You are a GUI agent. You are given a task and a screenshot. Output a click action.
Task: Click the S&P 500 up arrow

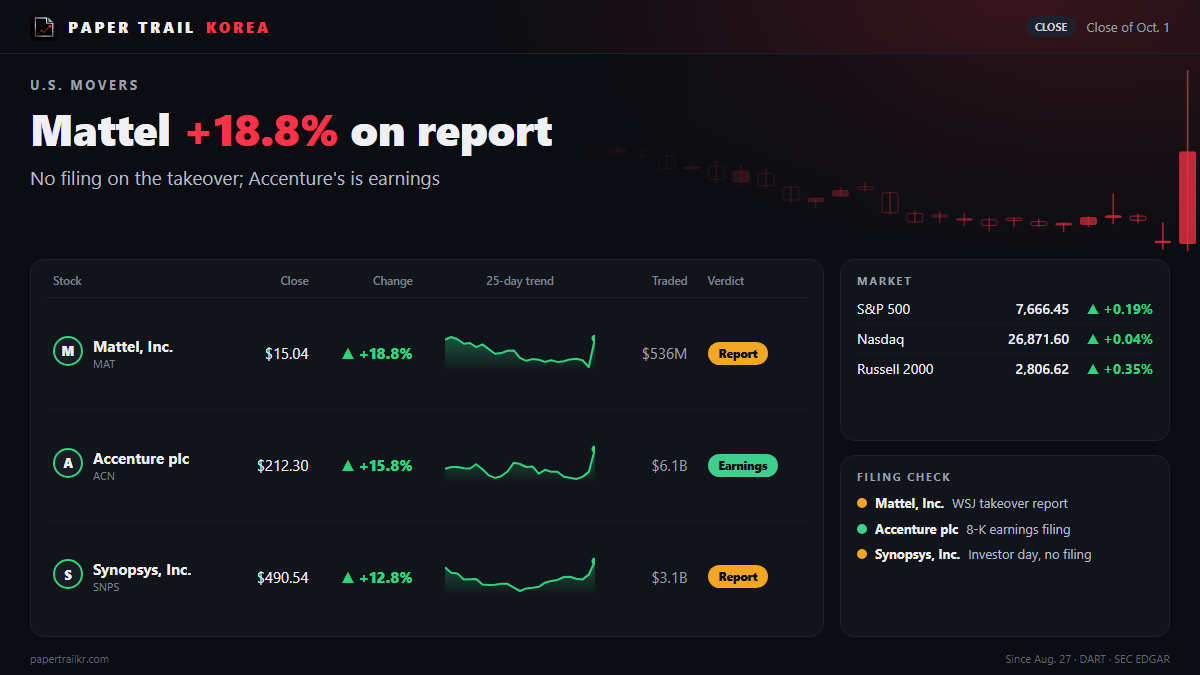point(1093,309)
